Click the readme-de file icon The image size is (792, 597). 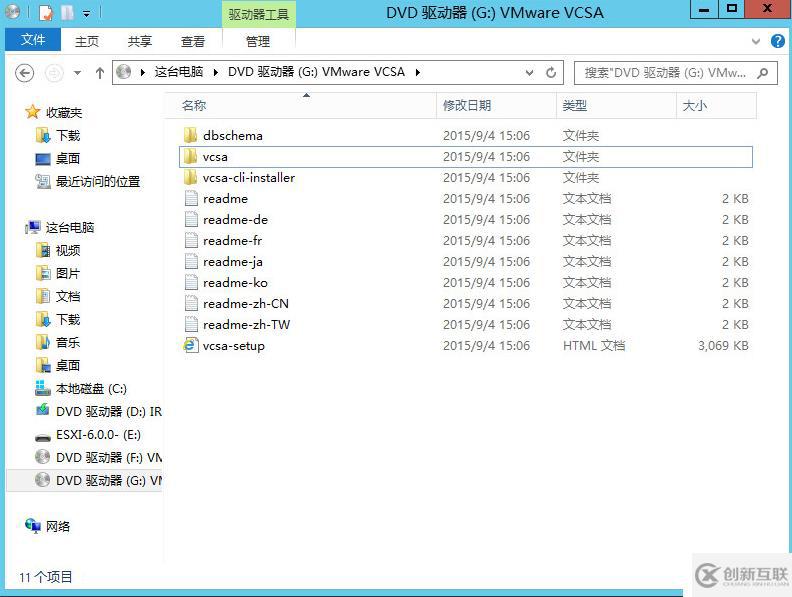(x=191, y=220)
